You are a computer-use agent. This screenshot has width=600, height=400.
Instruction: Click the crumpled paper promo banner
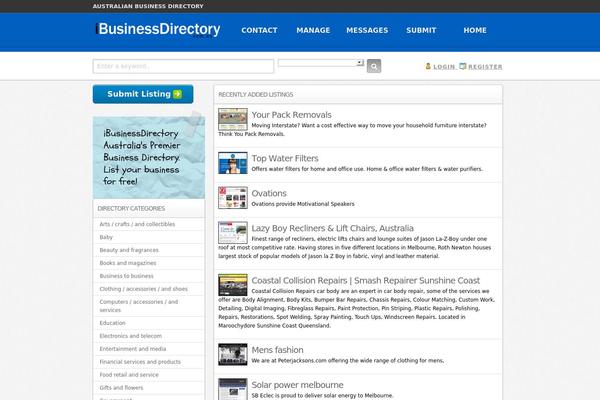(149, 157)
